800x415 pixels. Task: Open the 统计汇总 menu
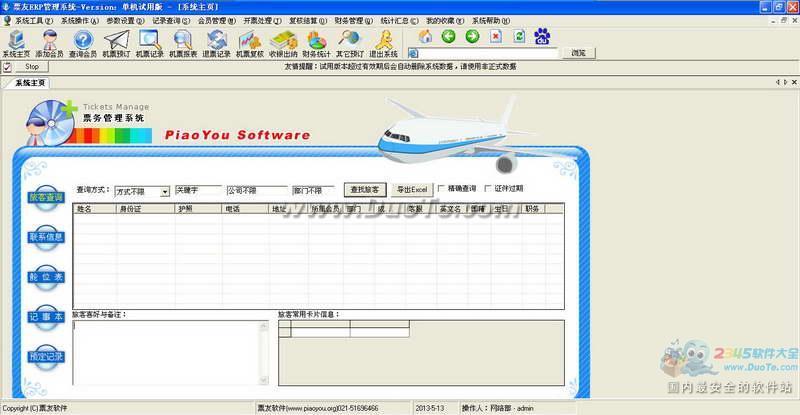[x=399, y=21]
